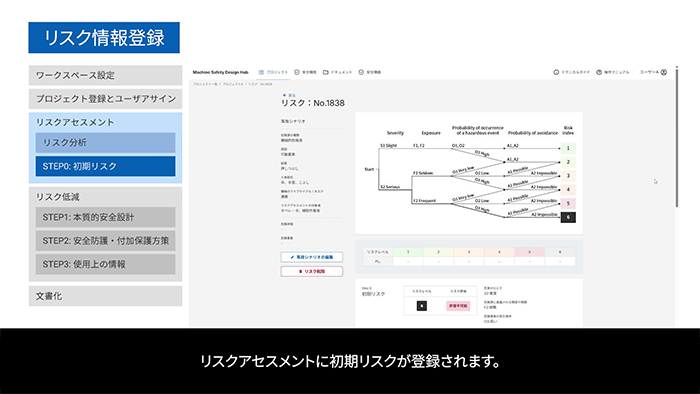Click リスクレベル table cell 6
700x394 pixels.
coord(560,252)
